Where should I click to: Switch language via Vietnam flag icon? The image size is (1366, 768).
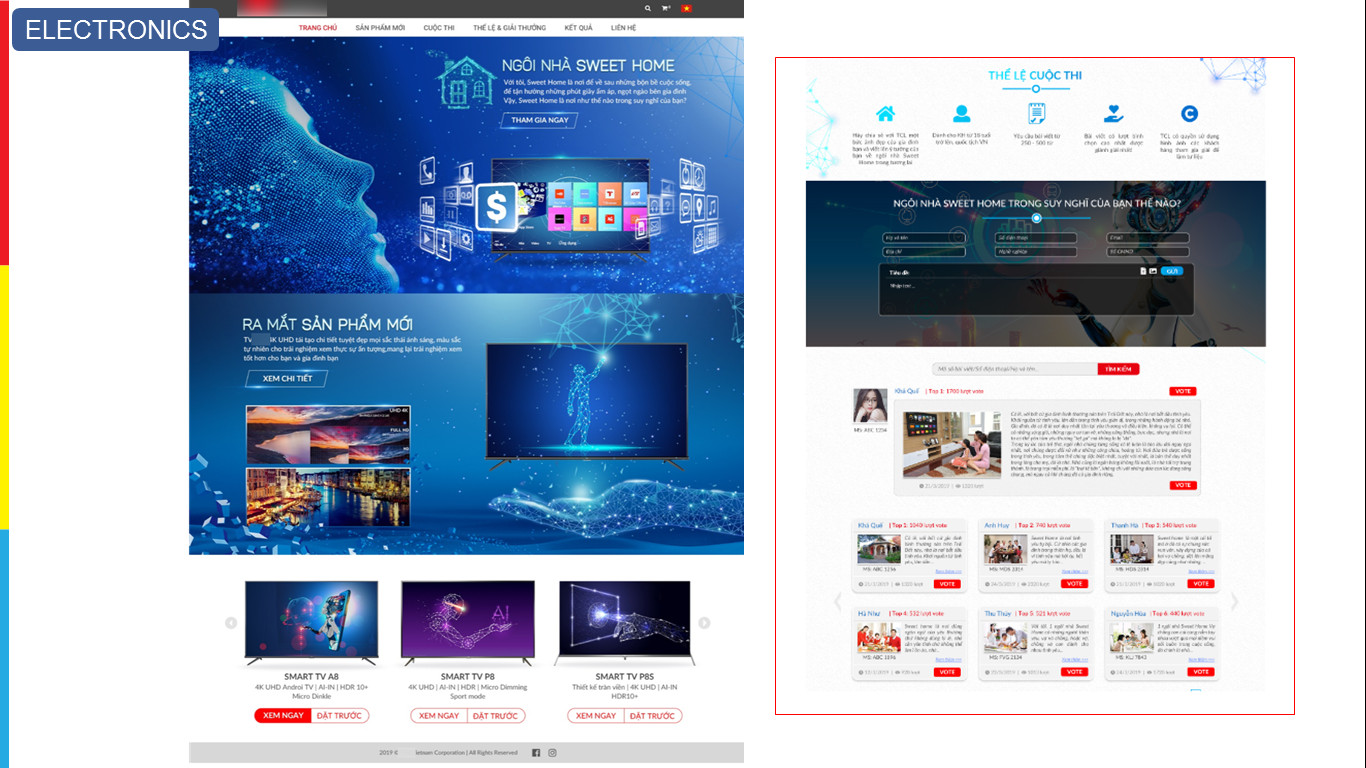tap(686, 8)
